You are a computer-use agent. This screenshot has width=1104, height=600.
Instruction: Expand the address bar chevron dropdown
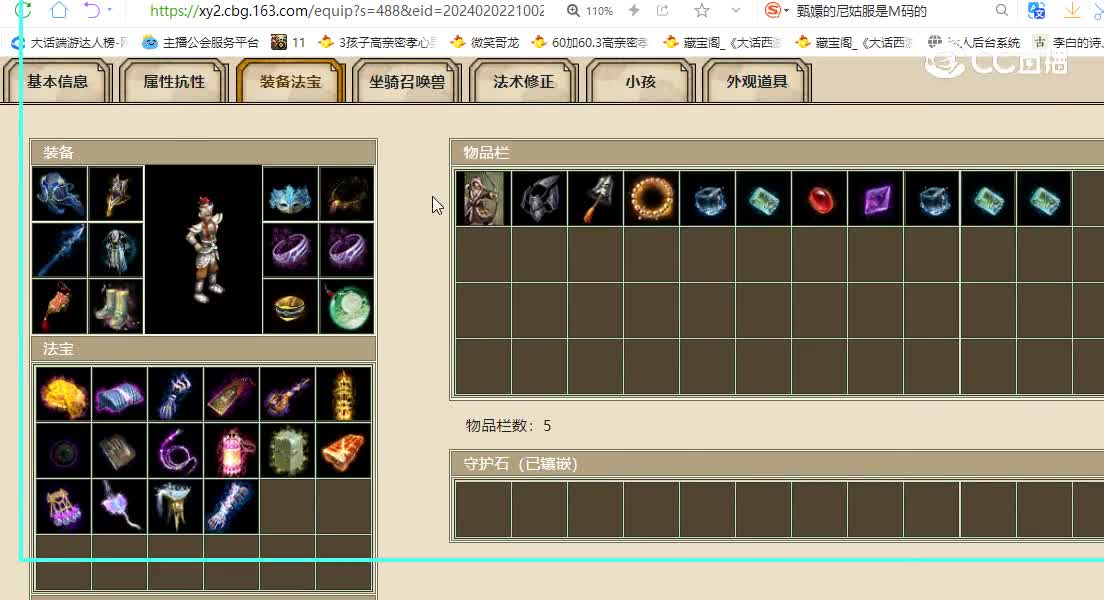pyautogui.click(x=736, y=11)
